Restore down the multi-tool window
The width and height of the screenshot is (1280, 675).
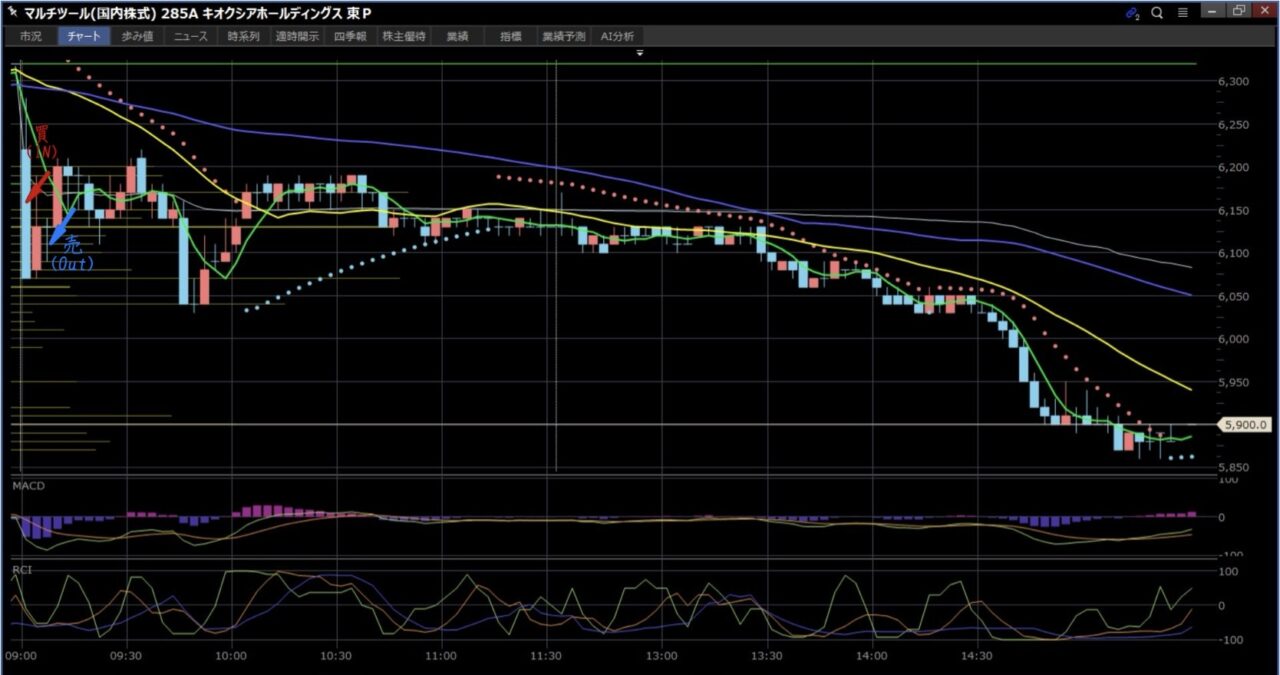click(1239, 11)
